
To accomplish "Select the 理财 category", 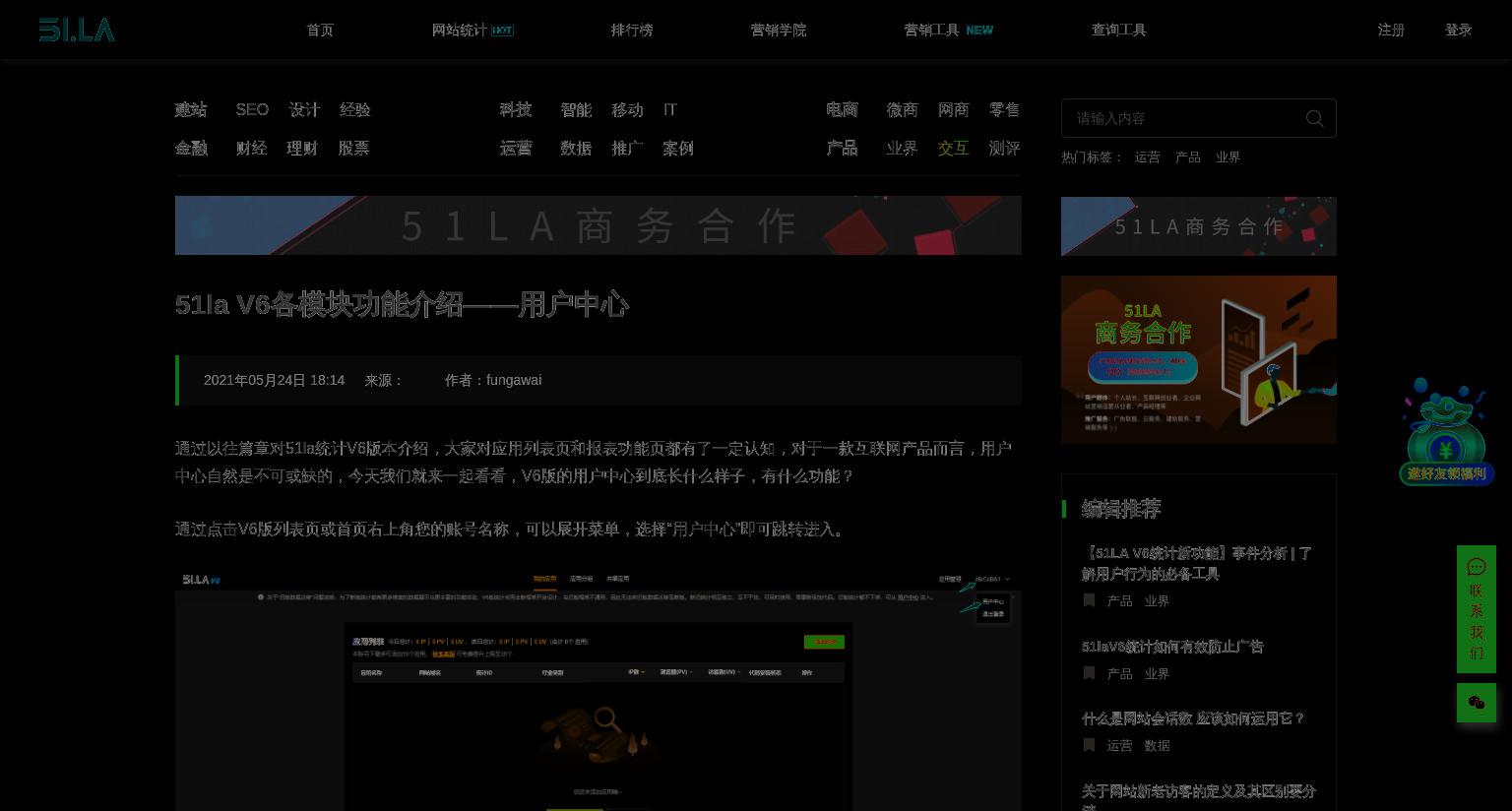I will pyautogui.click(x=302, y=148).
